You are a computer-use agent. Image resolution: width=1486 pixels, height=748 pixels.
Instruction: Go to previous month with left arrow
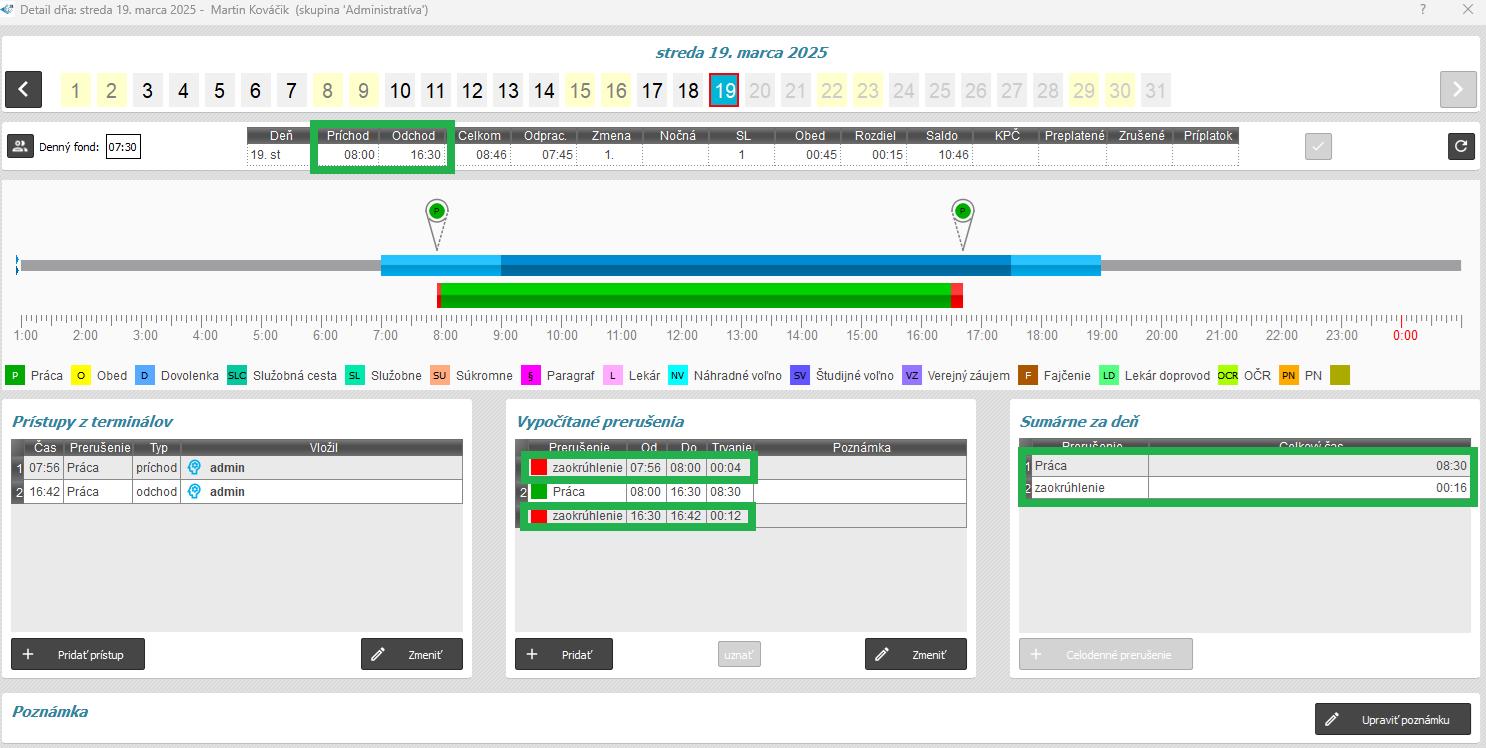[23, 89]
